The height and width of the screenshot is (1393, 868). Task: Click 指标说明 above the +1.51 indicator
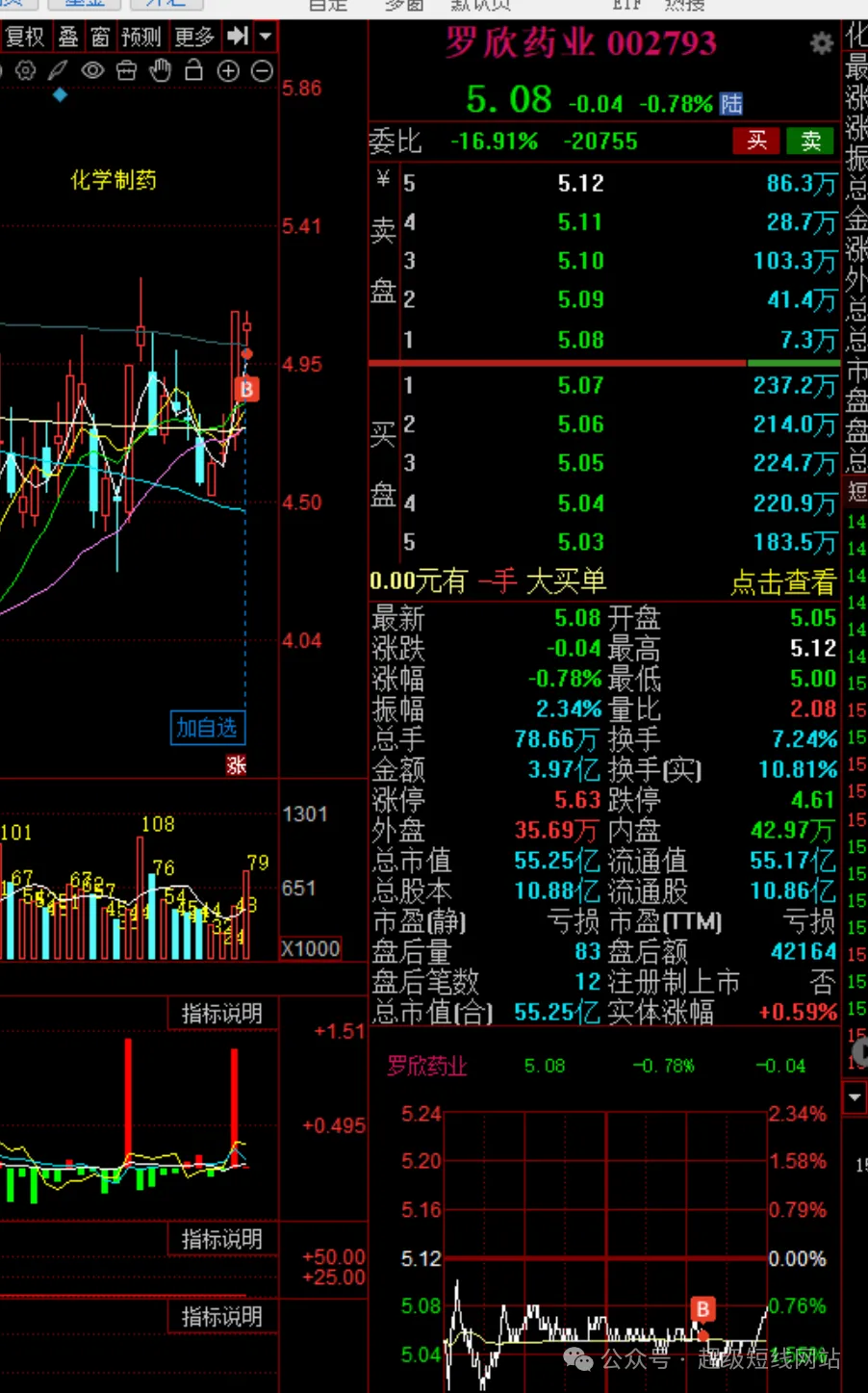[222, 1013]
